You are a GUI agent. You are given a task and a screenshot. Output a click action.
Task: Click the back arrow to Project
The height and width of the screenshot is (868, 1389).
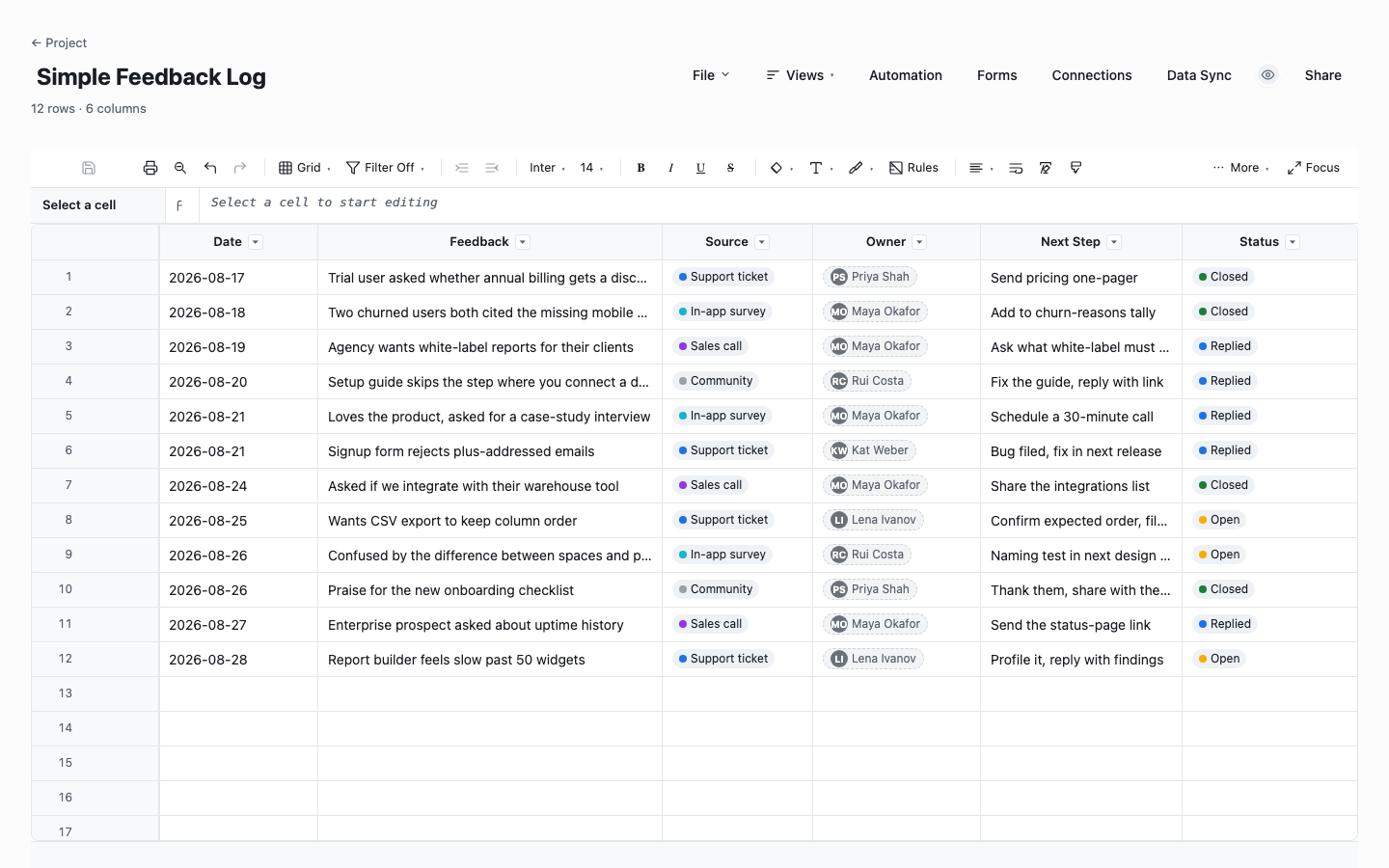[x=37, y=43]
